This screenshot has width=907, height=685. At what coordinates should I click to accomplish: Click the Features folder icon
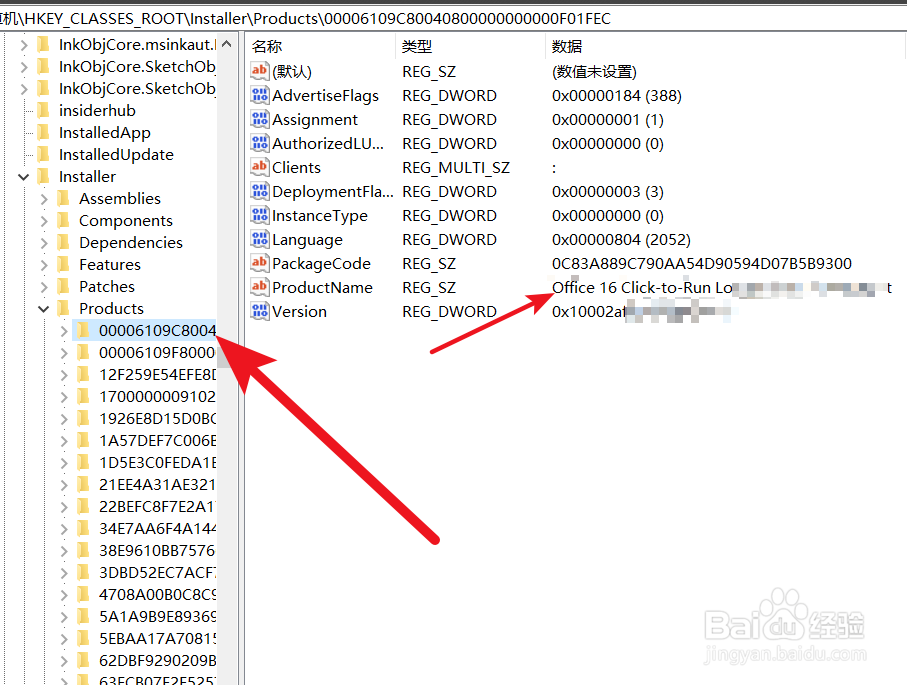click(x=64, y=264)
